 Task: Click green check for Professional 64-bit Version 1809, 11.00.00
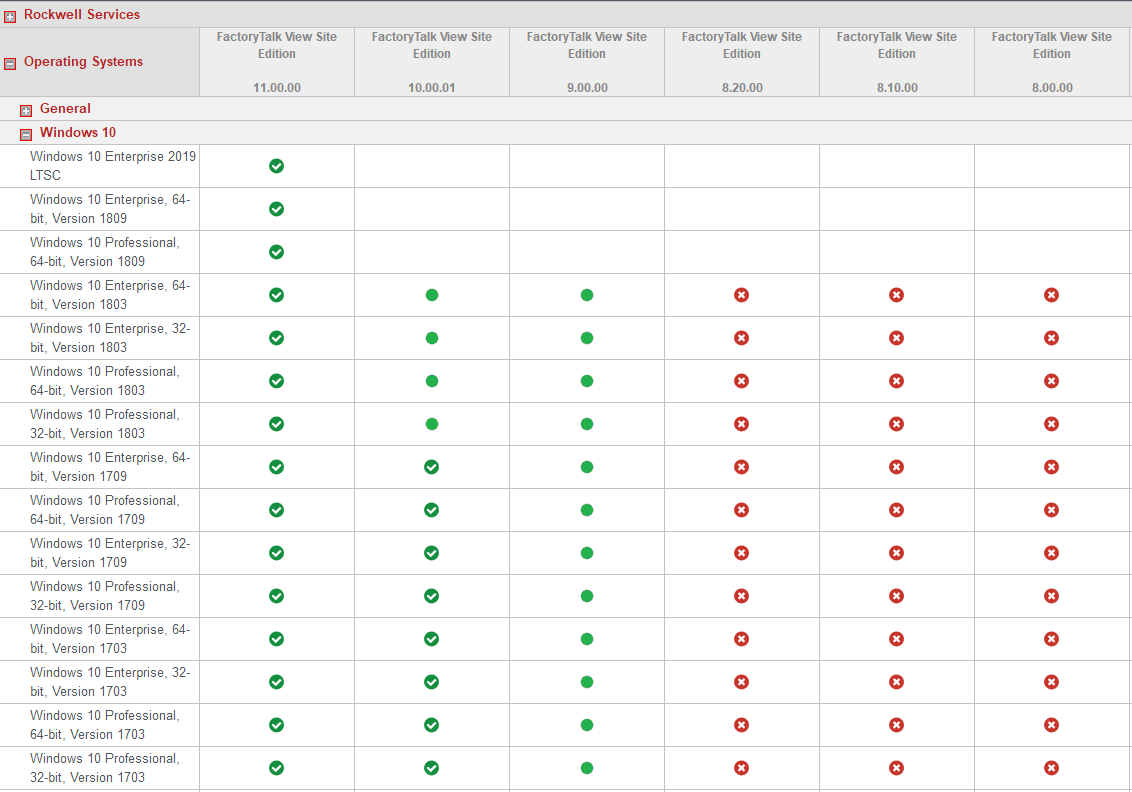coord(277,252)
